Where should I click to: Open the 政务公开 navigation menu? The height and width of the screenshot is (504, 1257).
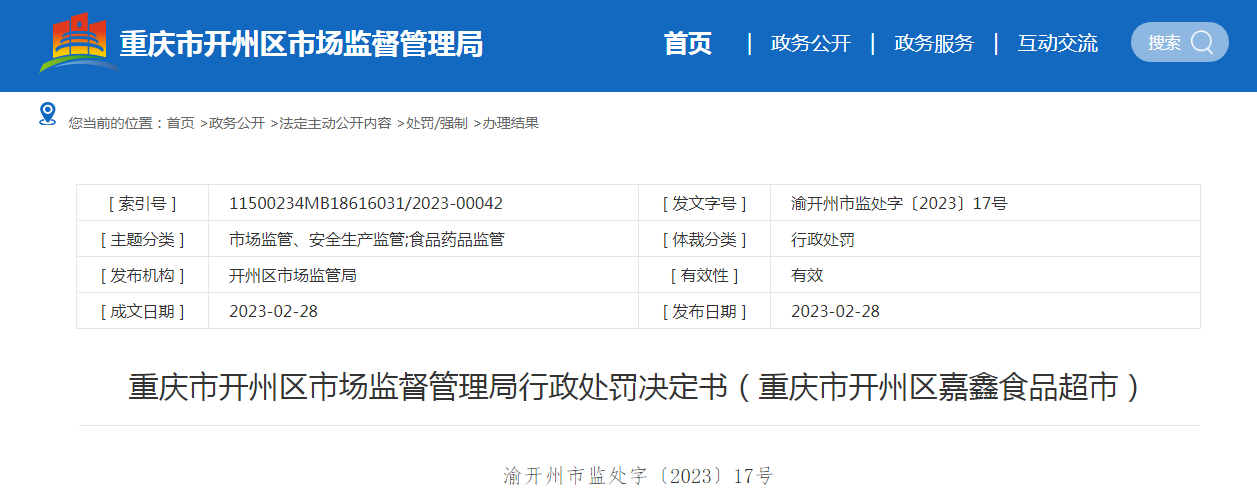pyautogui.click(x=811, y=43)
